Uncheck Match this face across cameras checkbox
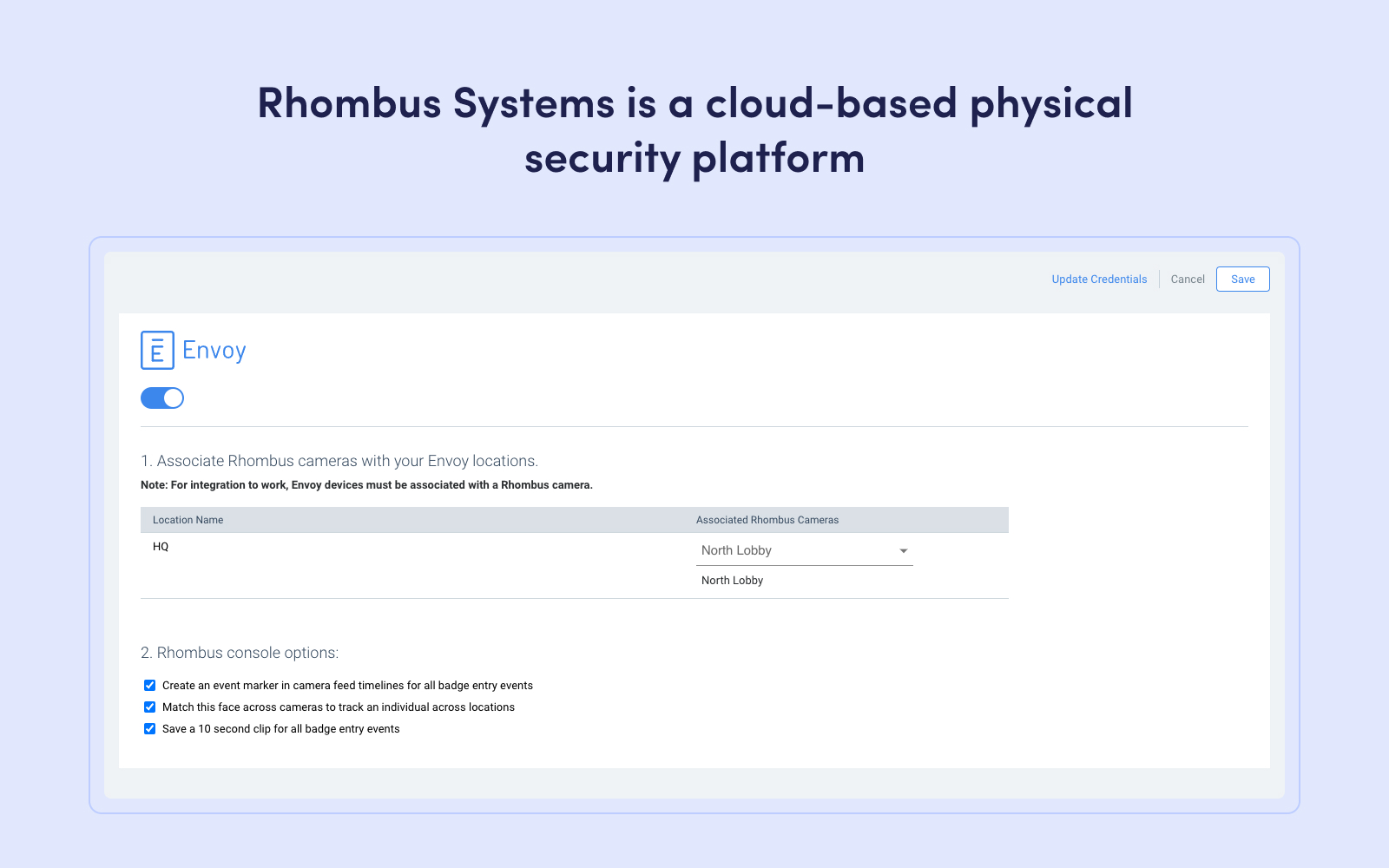1389x868 pixels. coord(149,707)
